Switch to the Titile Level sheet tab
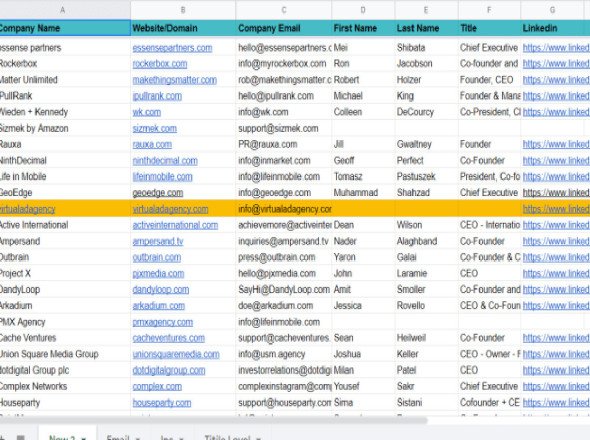The width and height of the screenshot is (590, 440). [x=227, y=438]
